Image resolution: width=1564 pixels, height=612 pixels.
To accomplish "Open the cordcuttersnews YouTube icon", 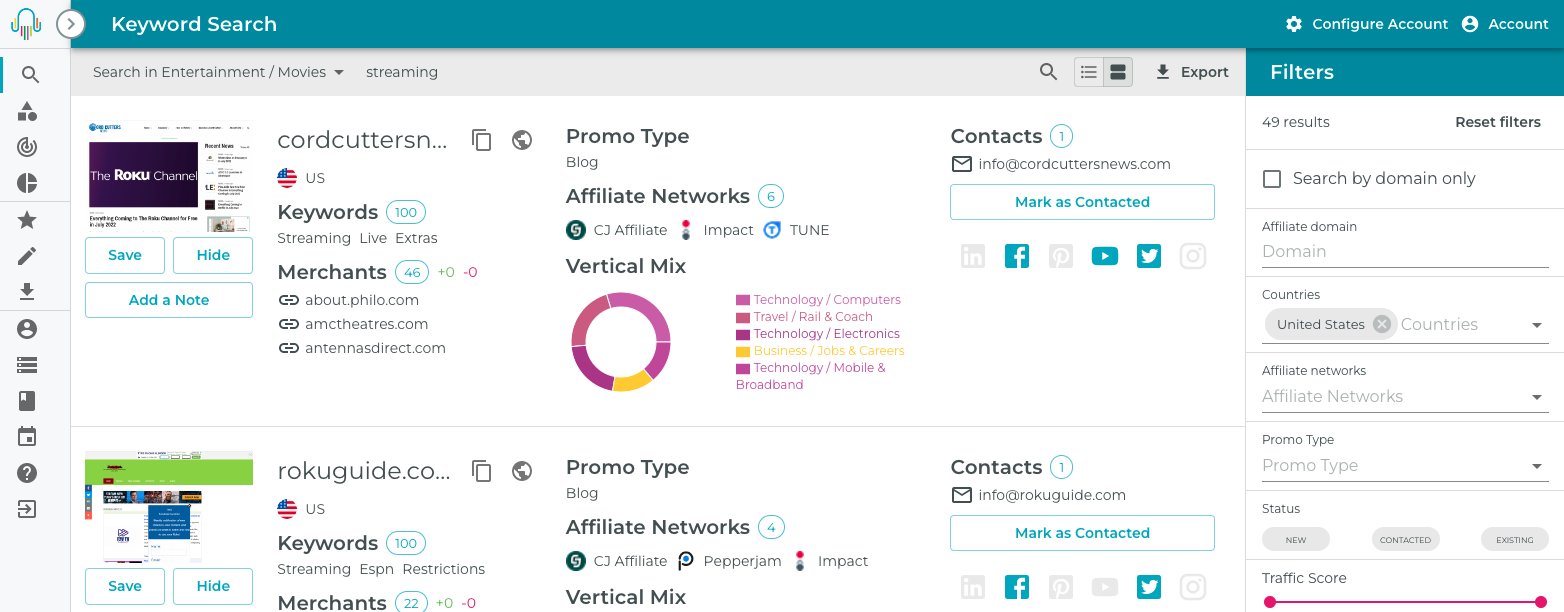I will [1105, 256].
